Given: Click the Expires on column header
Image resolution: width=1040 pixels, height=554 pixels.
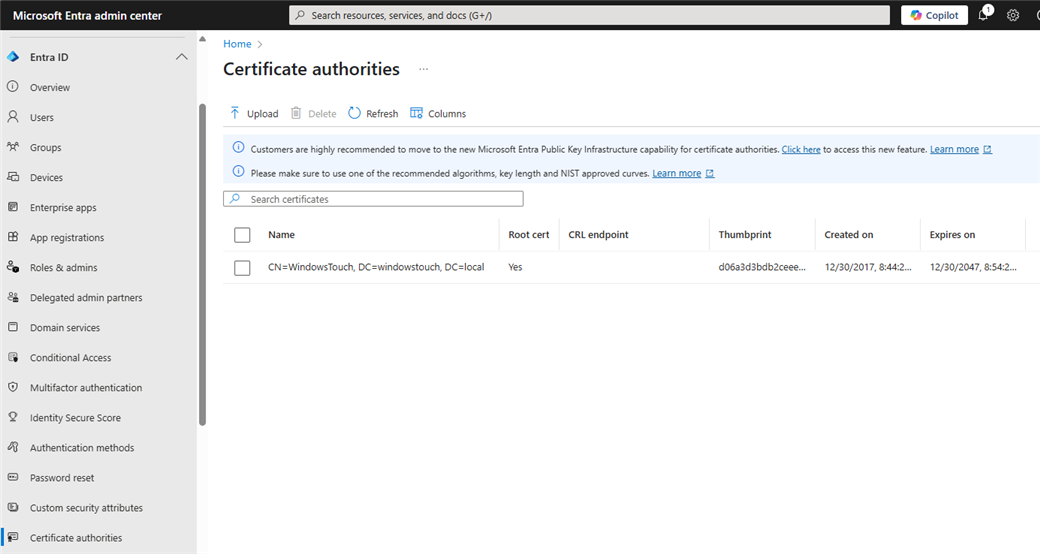Looking at the screenshot, I should [952, 235].
